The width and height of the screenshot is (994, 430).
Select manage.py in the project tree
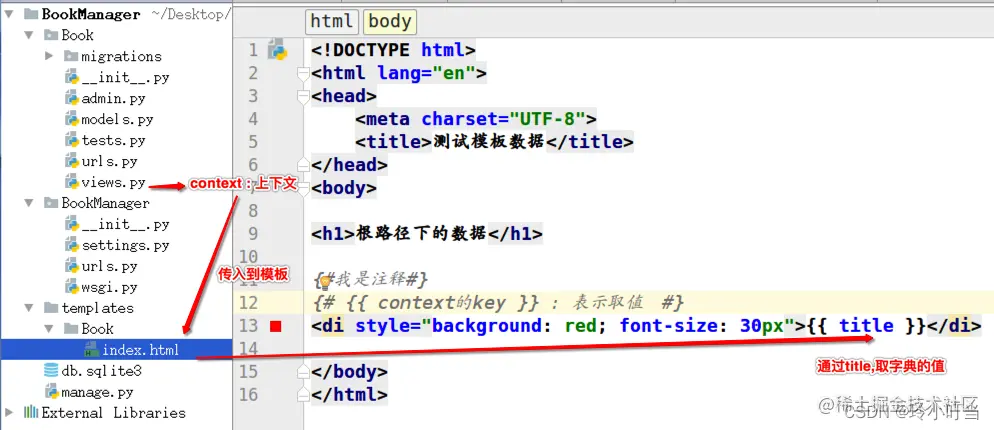[x=97, y=392]
